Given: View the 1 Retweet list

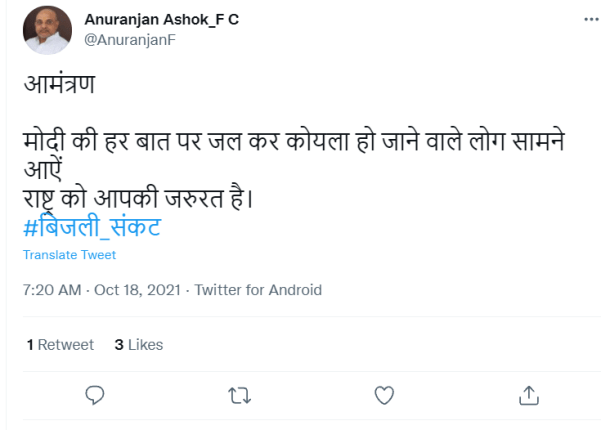Looking at the screenshot, I should pos(60,345).
